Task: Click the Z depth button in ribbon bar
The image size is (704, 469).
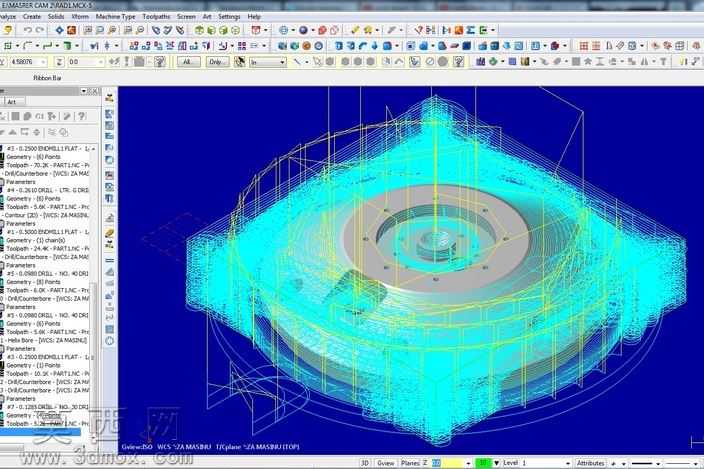Action: (x=60, y=62)
